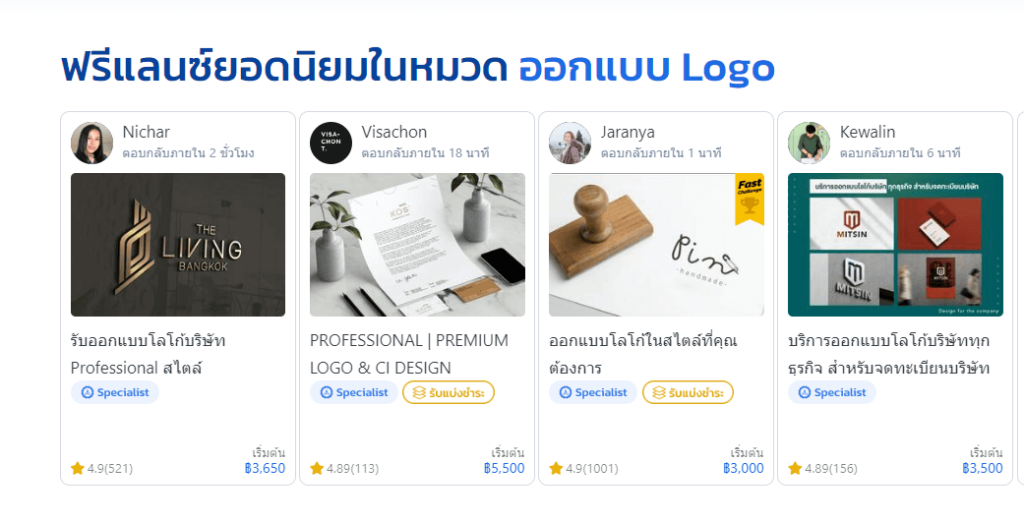Click the ฿3,000 starting price on Jaranya's card
Screen dimensions: 1024x522
(743, 468)
